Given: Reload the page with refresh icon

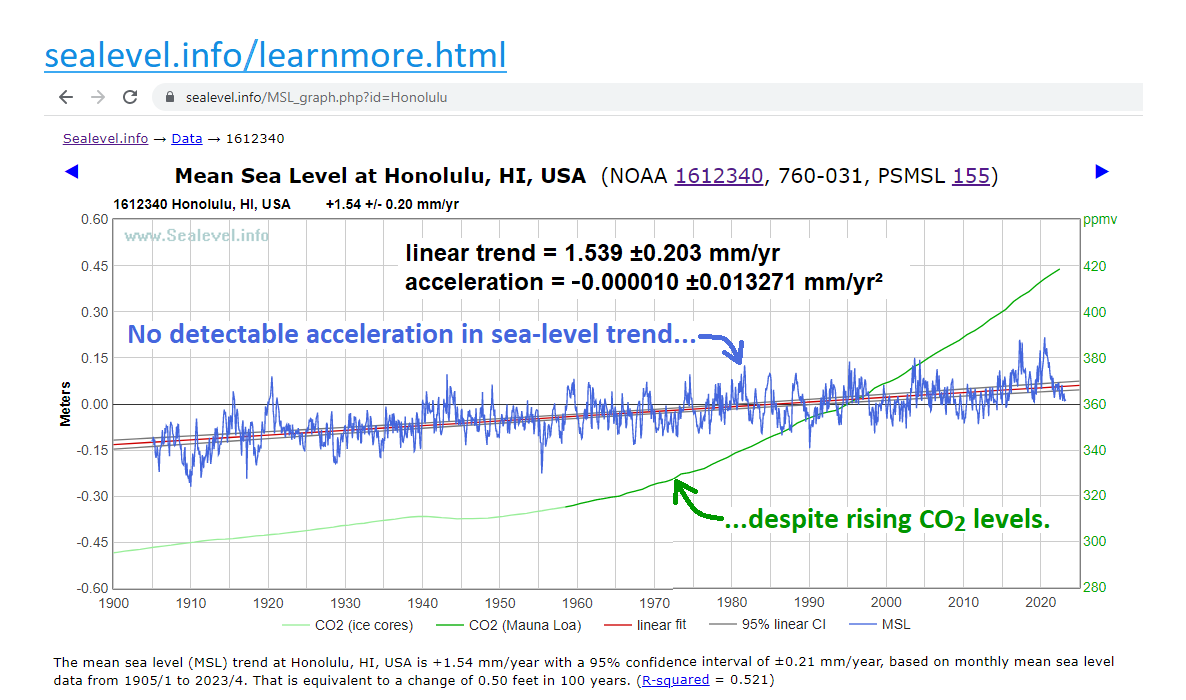Looking at the screenshot, I should (x=130, y=97).
